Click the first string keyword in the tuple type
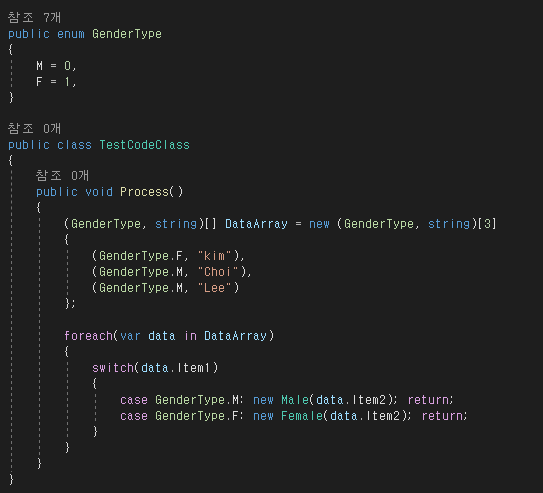Image resolution: width=543 pixels, height=493 pixels. 176,224
